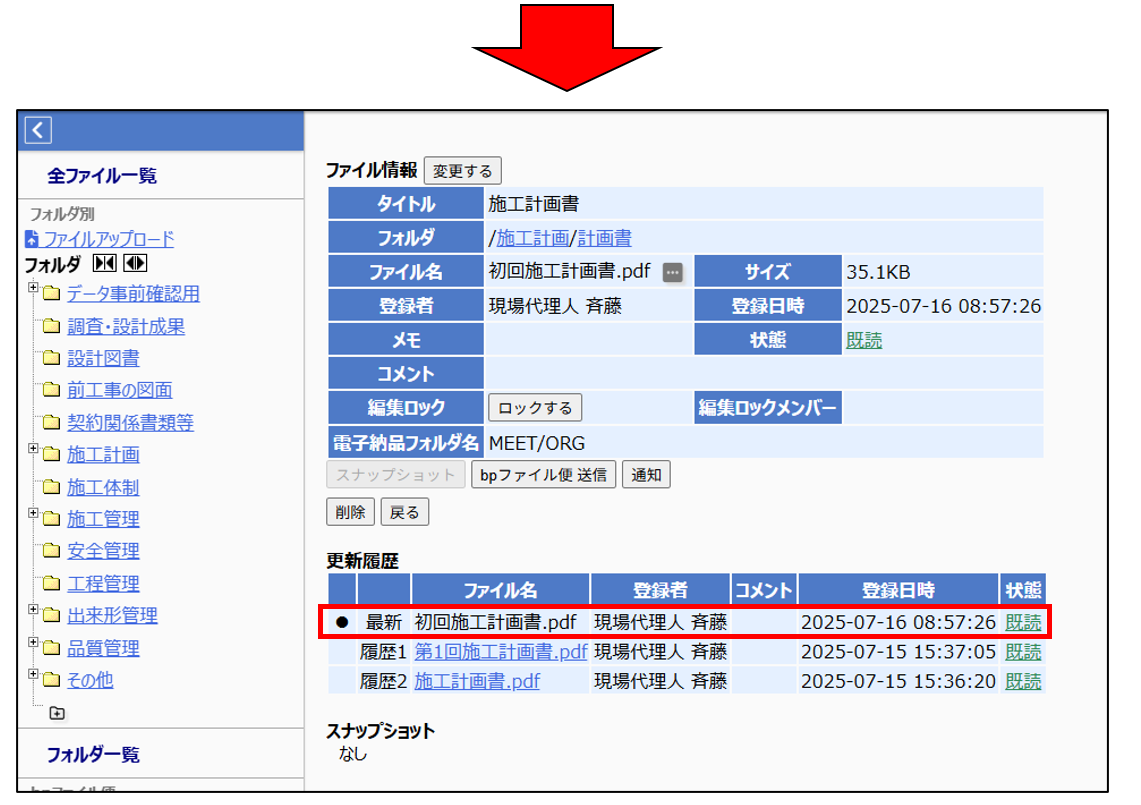This screenshot has height=805, width=1141.
Task: Expand the データ事前確認用 folder
Action: [33, 289]
